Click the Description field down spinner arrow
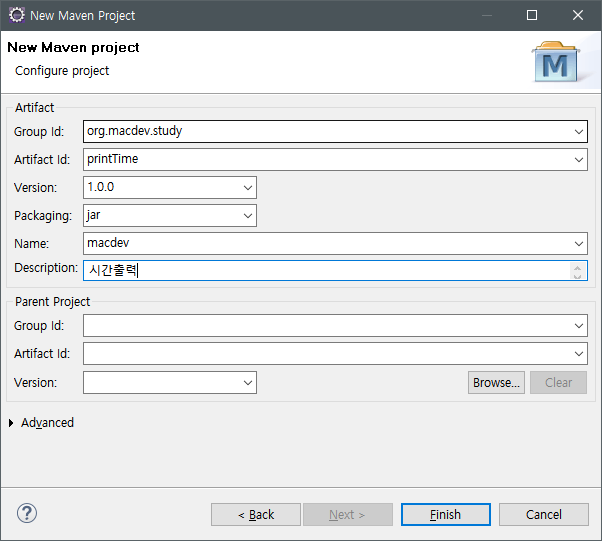 pyautogui.click(x=577, y=275)
